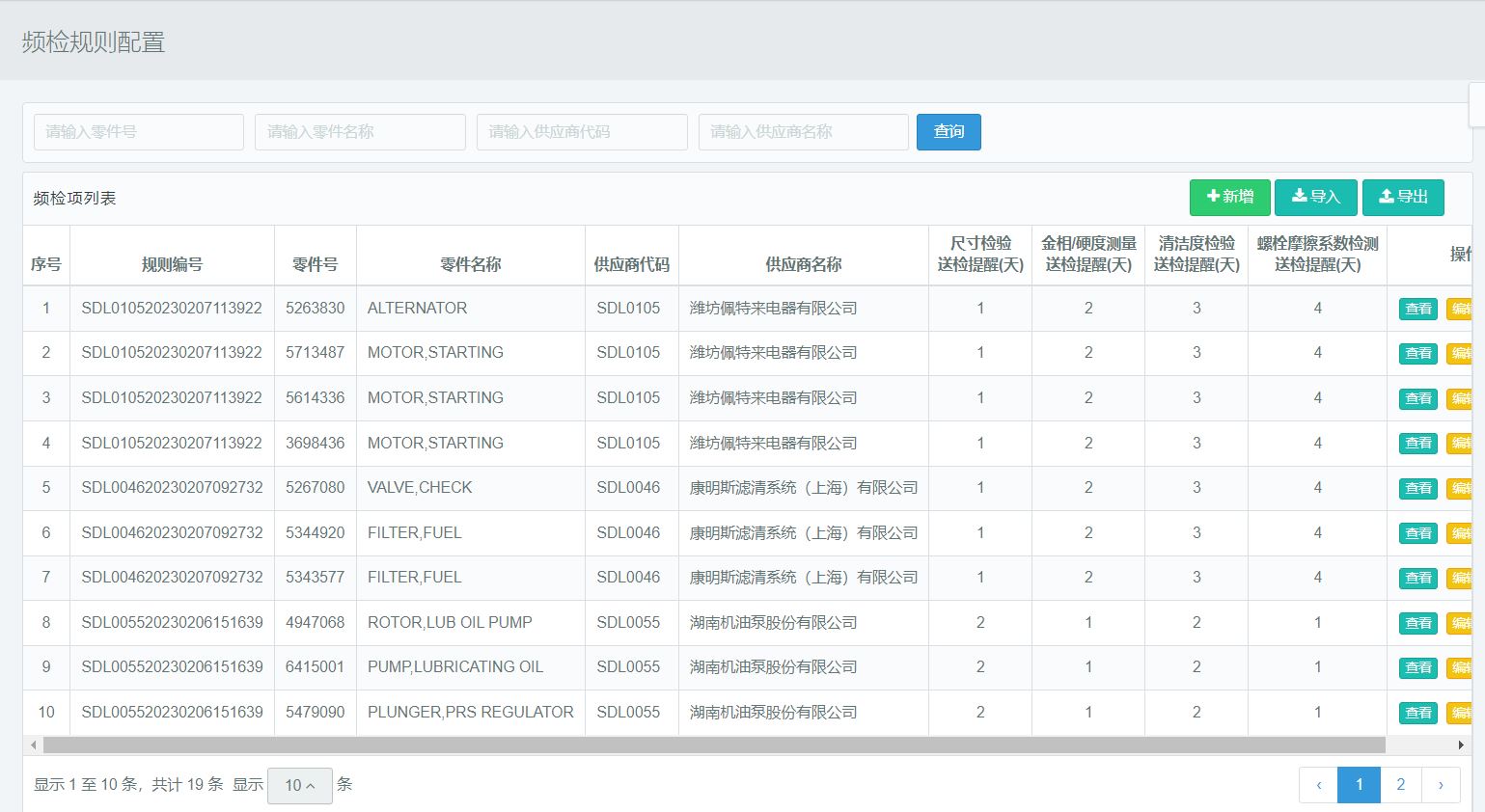This screenshot has height=812, width=1485.
Task: Click part number 5479090 cell
Action: tap(316, 713)
